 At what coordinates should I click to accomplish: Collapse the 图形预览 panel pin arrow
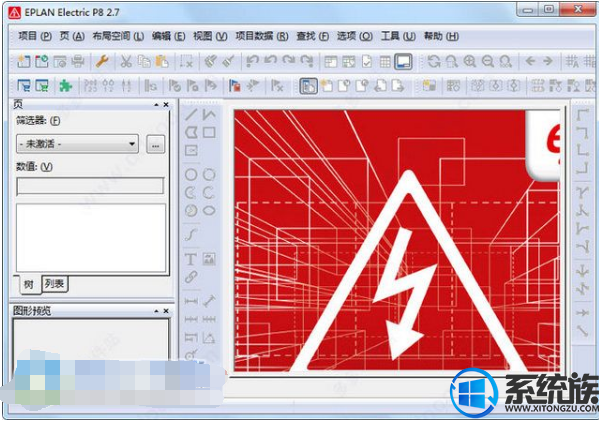(157, 311)
